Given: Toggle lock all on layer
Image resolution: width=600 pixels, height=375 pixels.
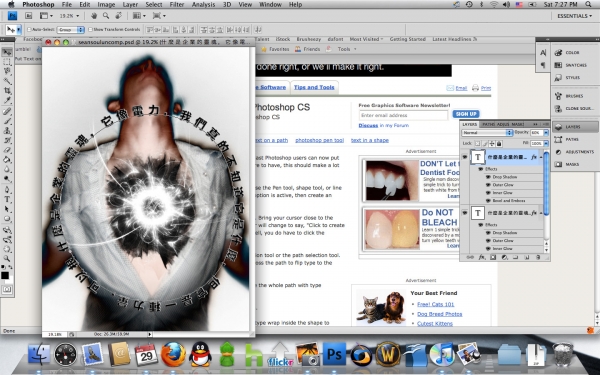Looking at the screenshot, I should pos(499,143).
